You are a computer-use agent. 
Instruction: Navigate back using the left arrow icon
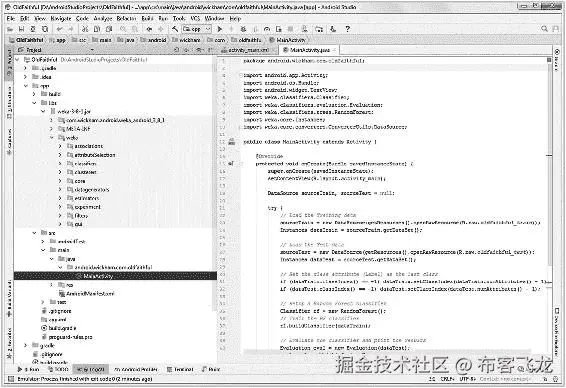149,29
